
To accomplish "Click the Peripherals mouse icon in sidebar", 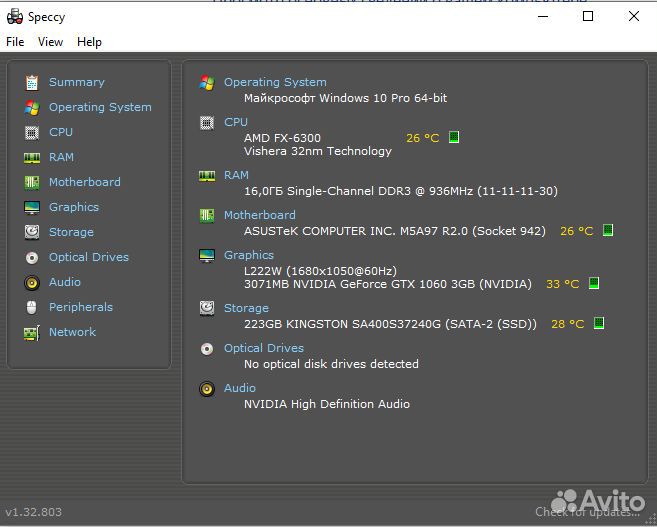I will click(32, 307).
